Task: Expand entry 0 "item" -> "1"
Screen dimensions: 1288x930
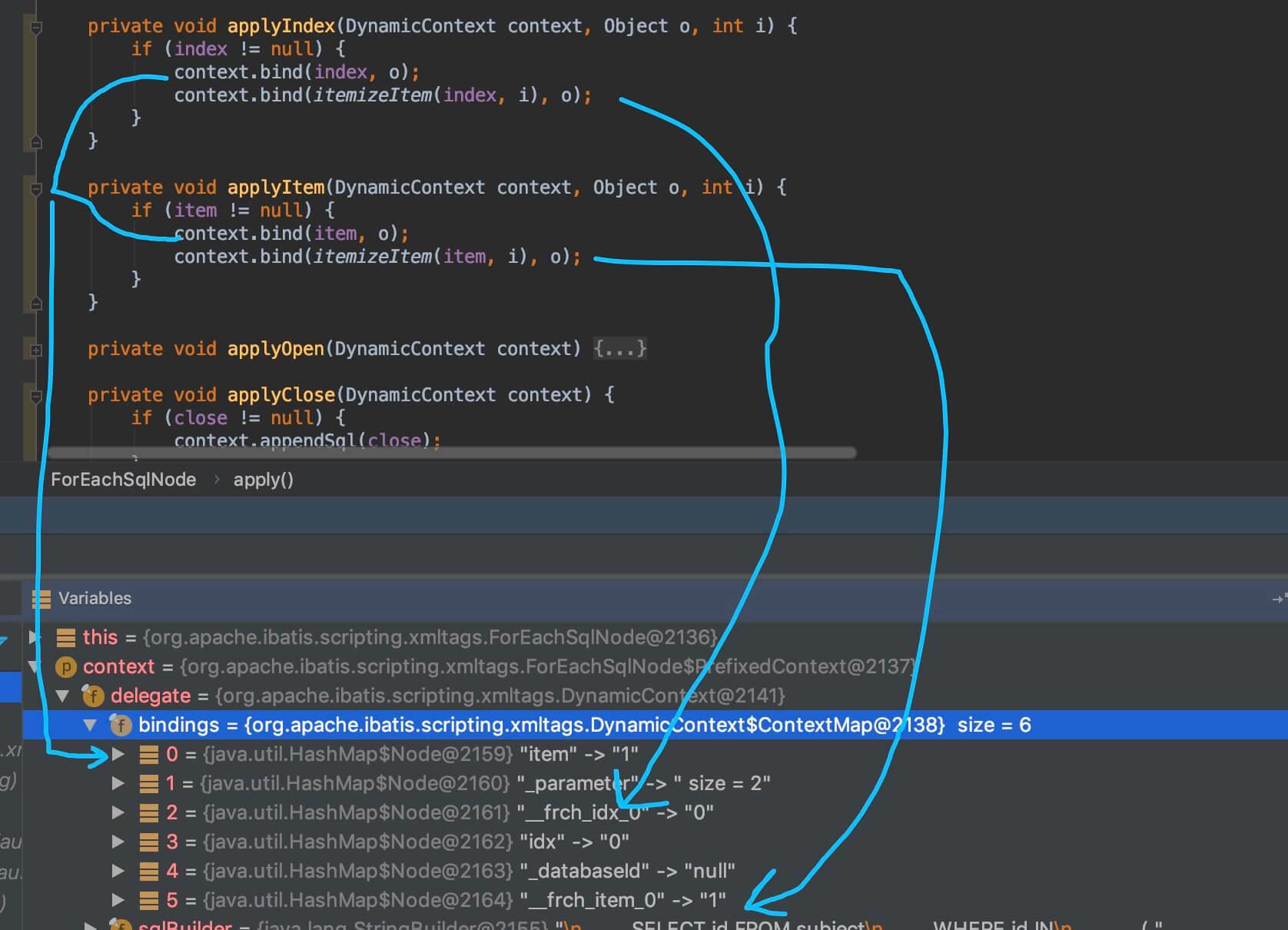Action: [x=118, y=754]
